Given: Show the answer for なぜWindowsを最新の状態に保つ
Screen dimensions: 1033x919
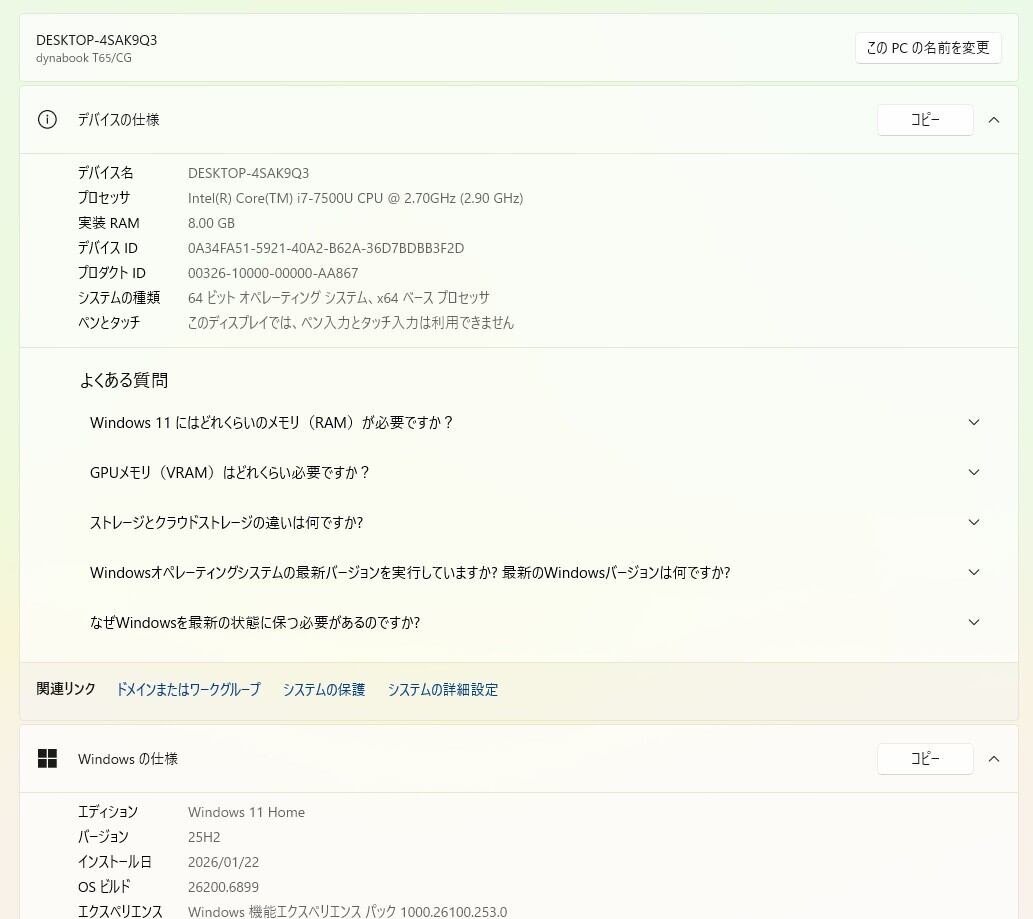Looking at the screenshot, I should click(x=255, y=623).
